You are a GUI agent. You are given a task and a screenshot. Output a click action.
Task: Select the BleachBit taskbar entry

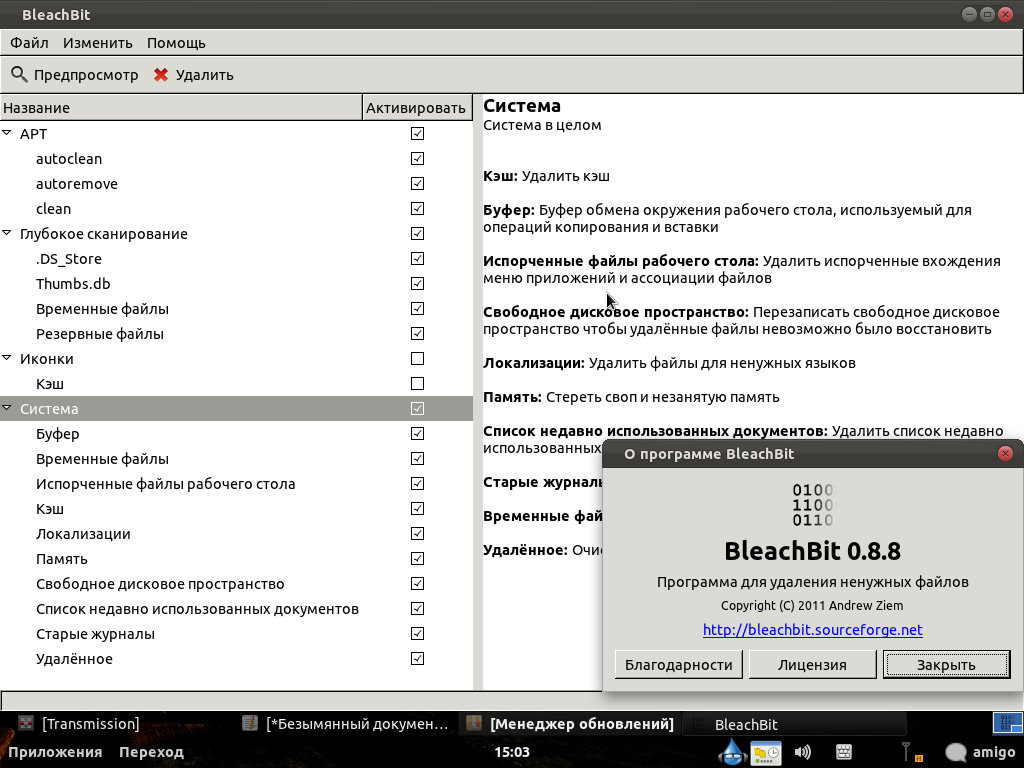click(x=794, y=724)
